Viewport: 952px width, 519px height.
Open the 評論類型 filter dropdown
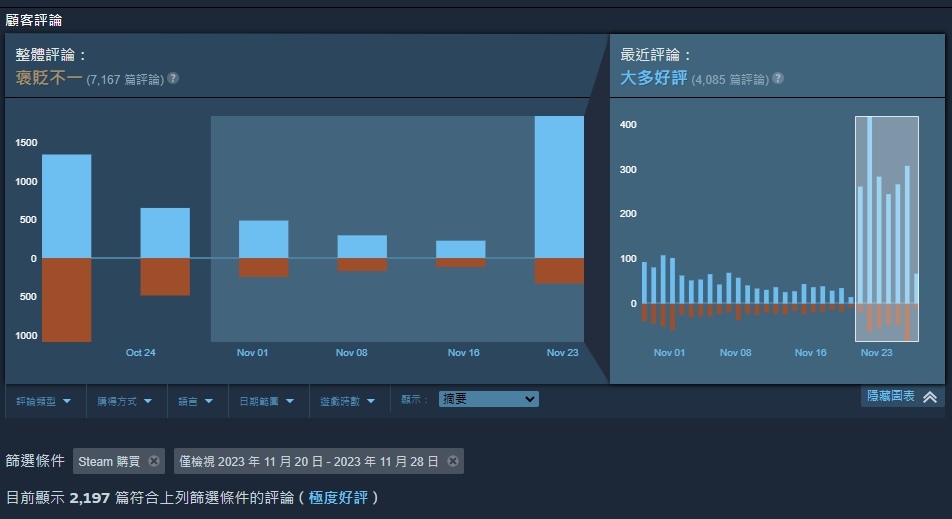pos(44,401)
